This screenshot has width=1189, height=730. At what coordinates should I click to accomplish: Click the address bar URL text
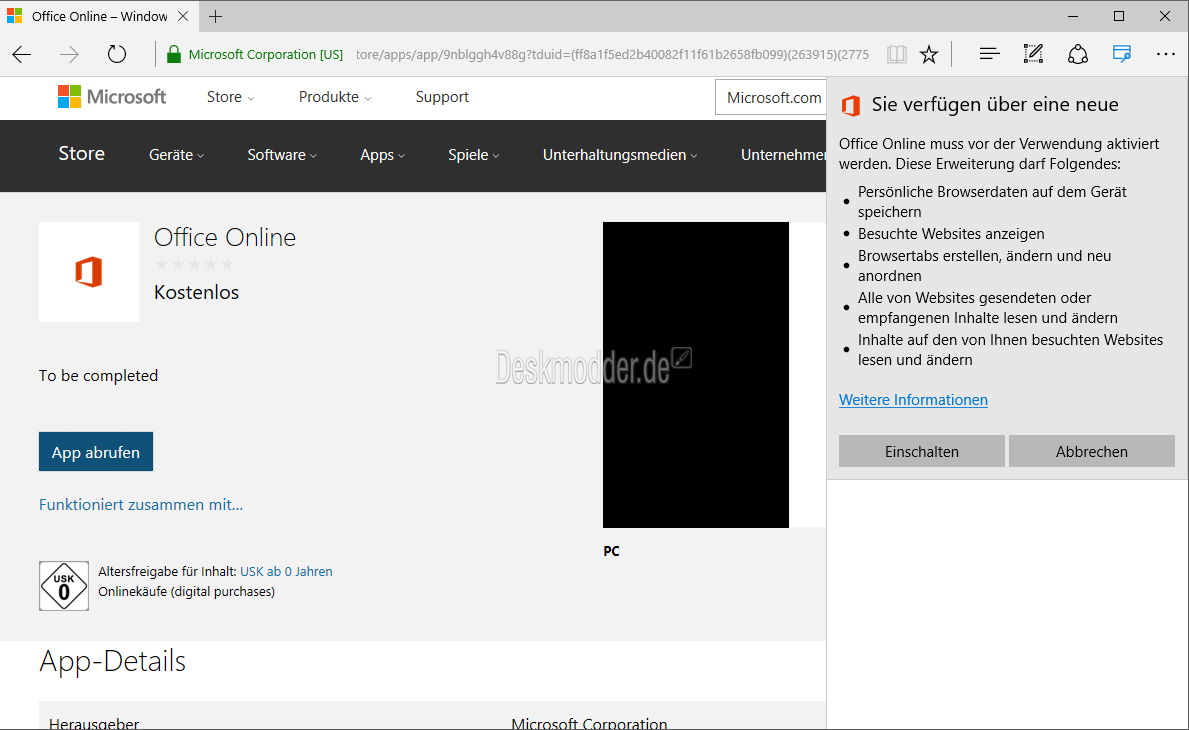pos(613,55)
